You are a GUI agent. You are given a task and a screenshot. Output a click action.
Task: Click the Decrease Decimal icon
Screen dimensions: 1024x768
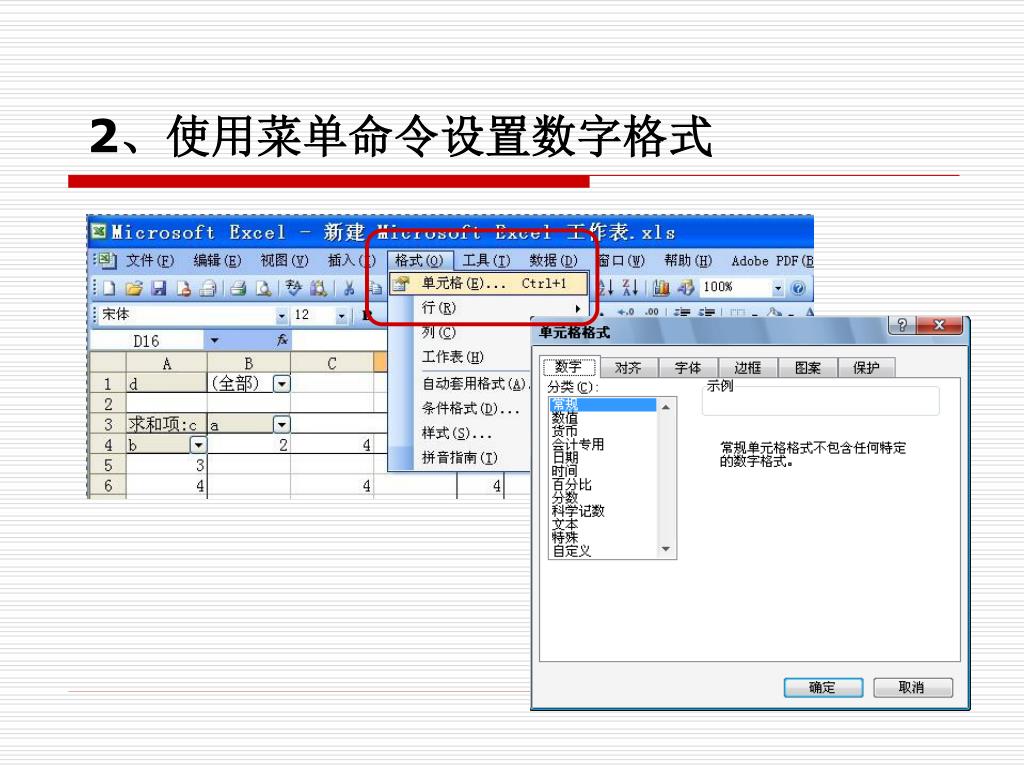coord(651,312)
